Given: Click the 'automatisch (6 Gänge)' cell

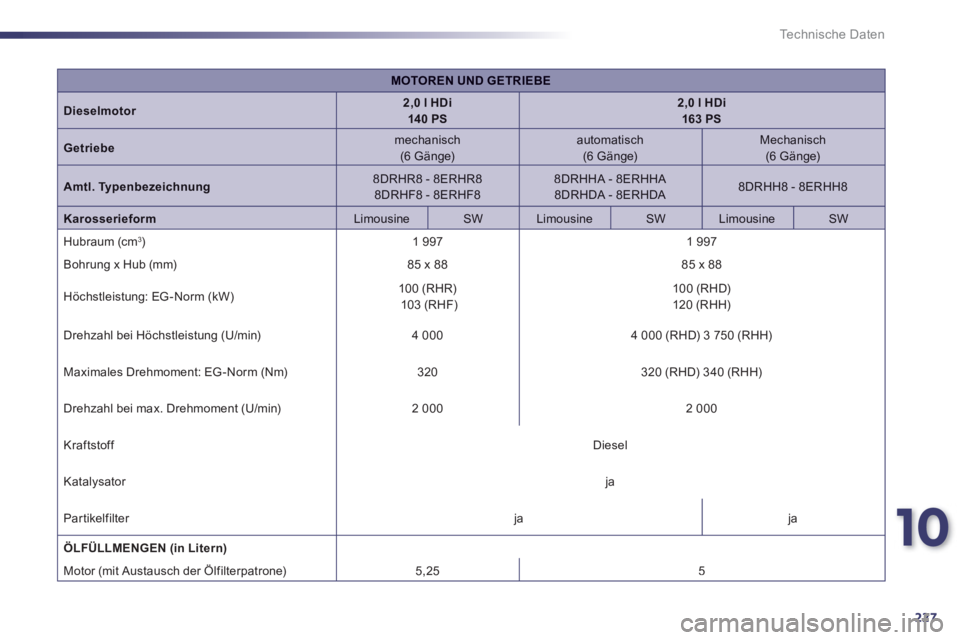Looking at the screenshot, I should pos(610,148).
